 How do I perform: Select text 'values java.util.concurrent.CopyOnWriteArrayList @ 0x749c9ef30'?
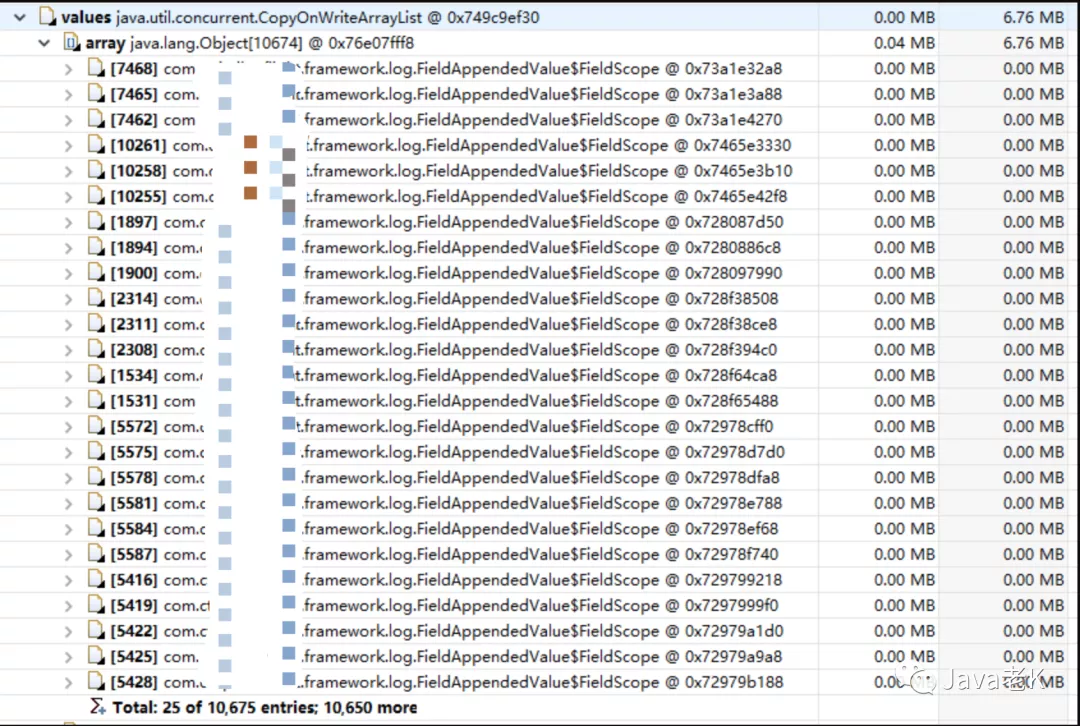pos(300,17)
